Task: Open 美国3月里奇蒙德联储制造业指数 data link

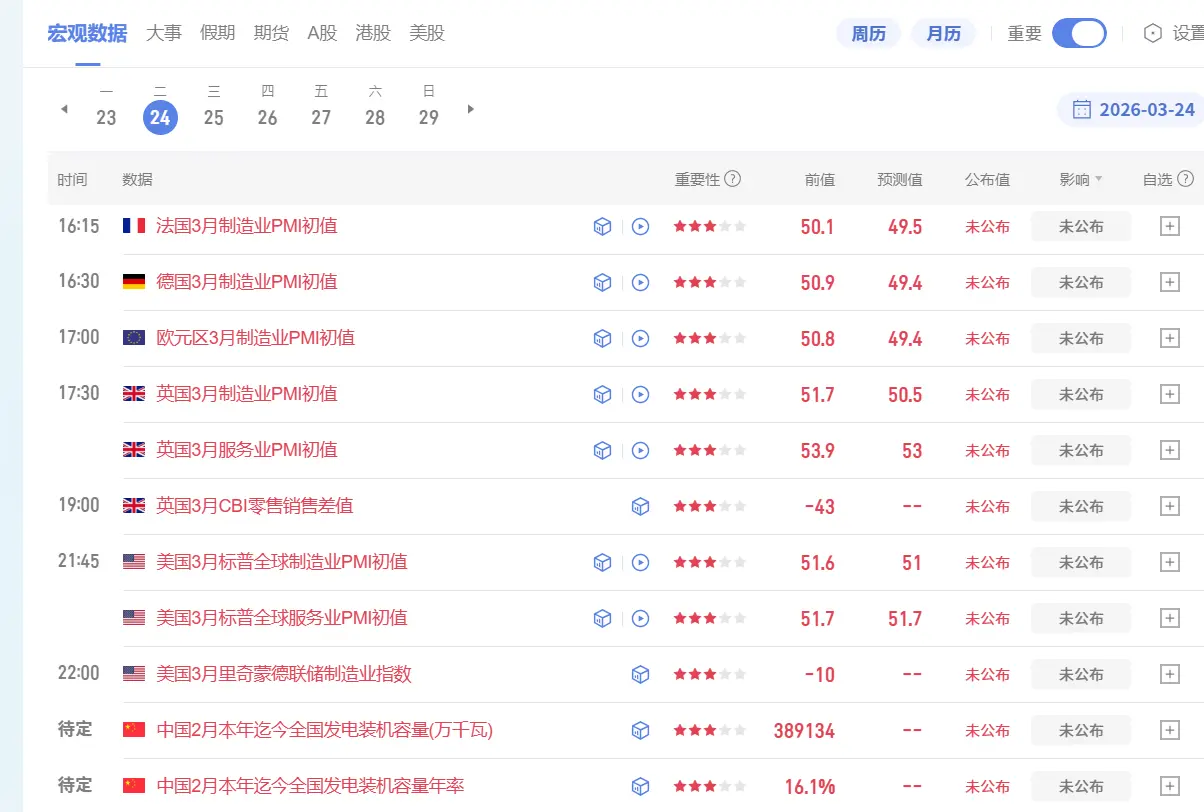Action: (284, 674)
